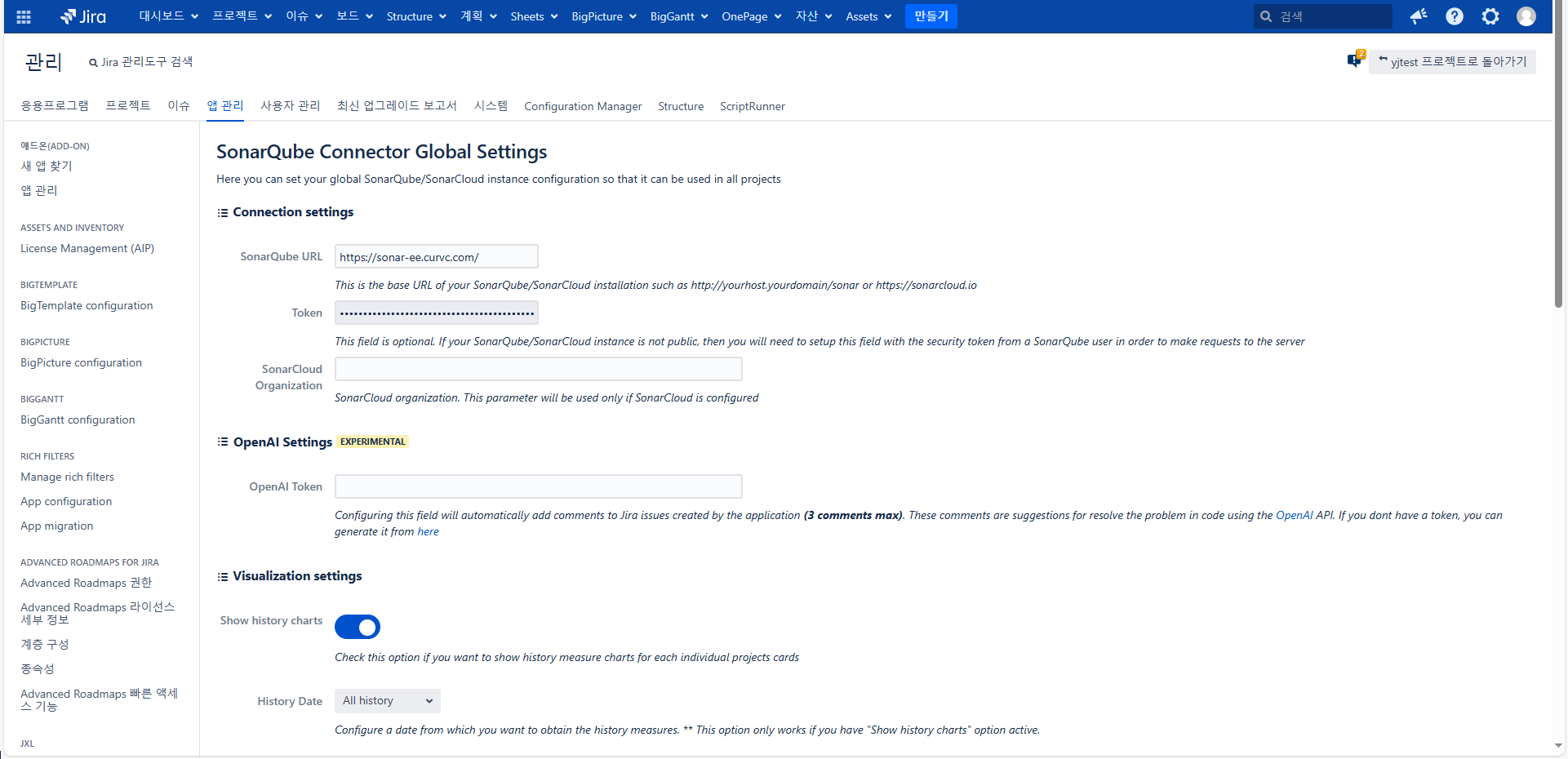The height and width of the screenshot is (759, 1568).
Task: Expand the 계획 menu
Action: tap(478, 16)
